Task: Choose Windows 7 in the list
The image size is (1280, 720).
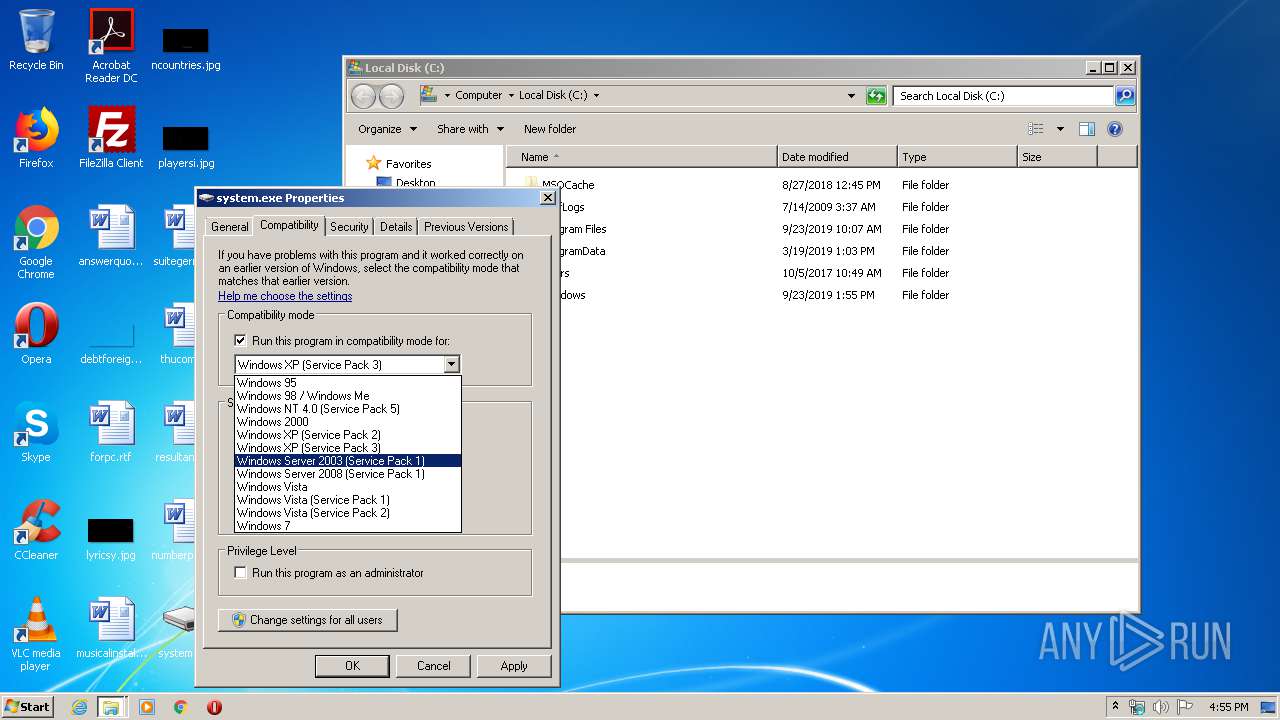Action: click(x=348, y=526)
